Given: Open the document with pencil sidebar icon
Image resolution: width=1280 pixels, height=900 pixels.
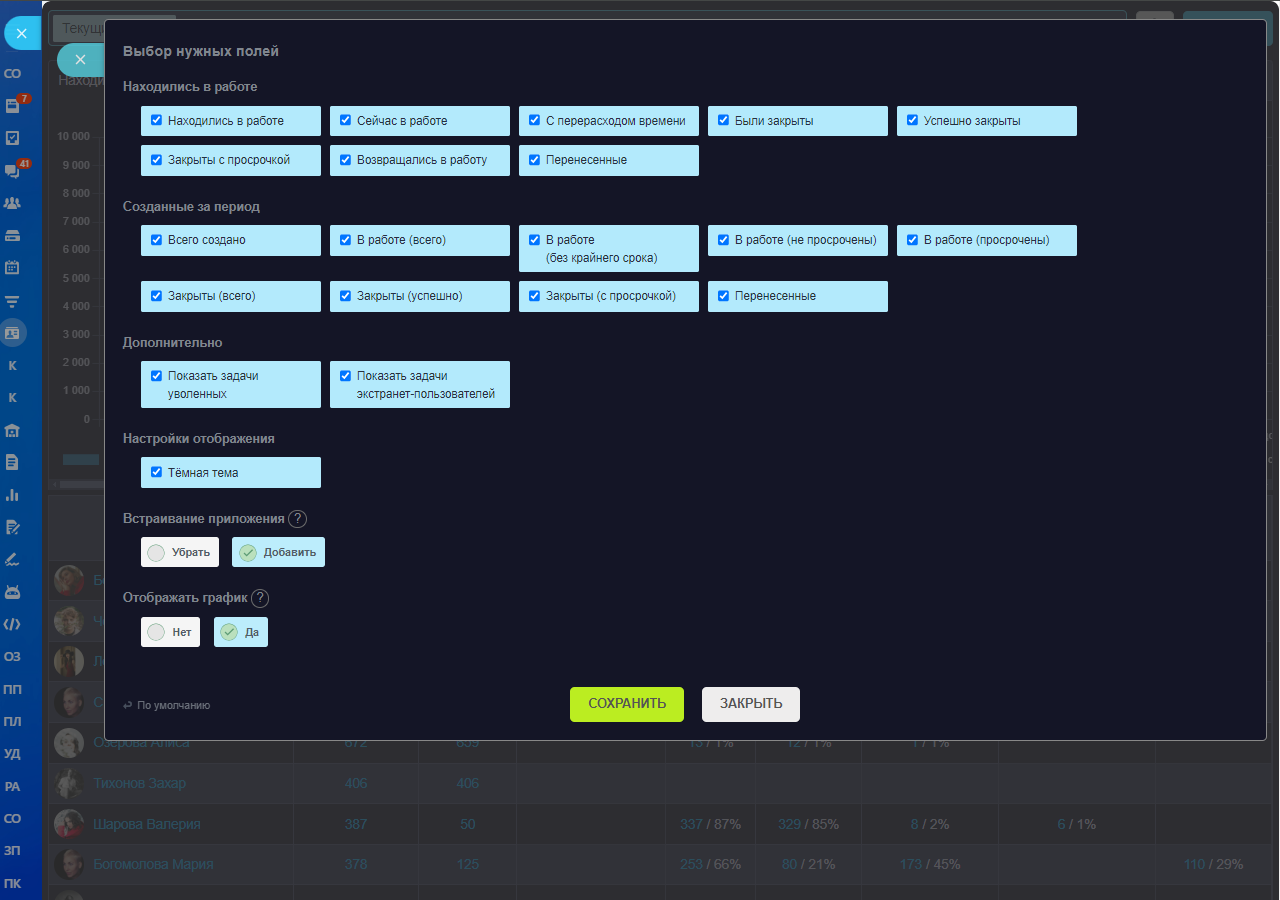Looking at the screenshot, I should (13, 527).
